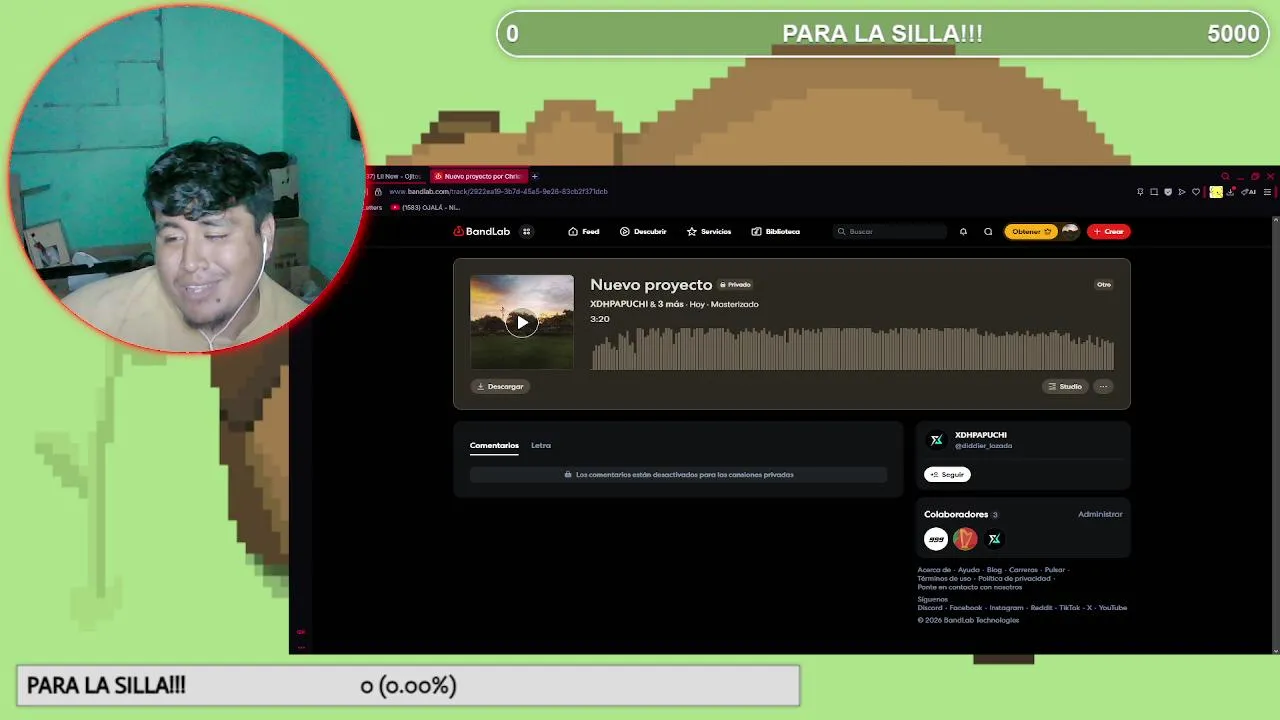Open the Pulsar footer link

tap(1055, 570)
